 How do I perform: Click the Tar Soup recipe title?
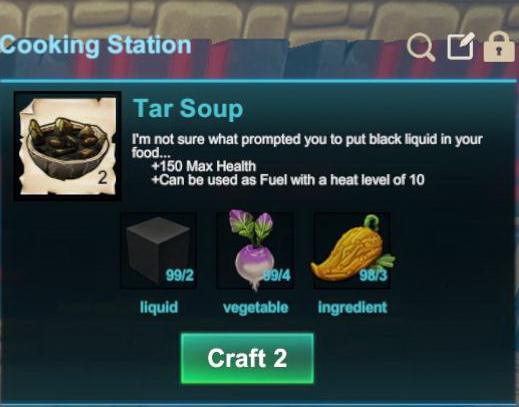tap(188, 109)
